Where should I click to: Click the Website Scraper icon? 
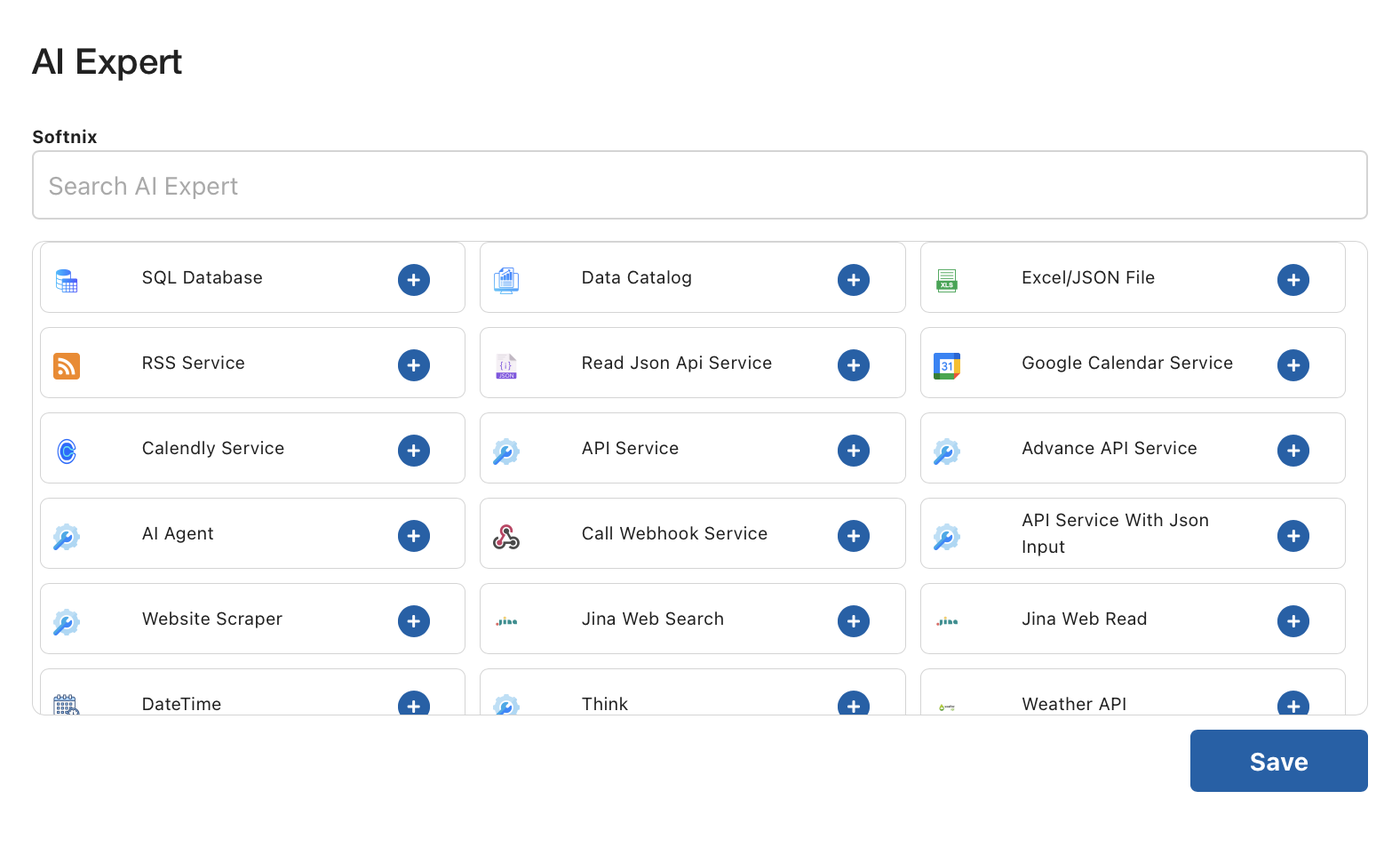click(66, 622)
